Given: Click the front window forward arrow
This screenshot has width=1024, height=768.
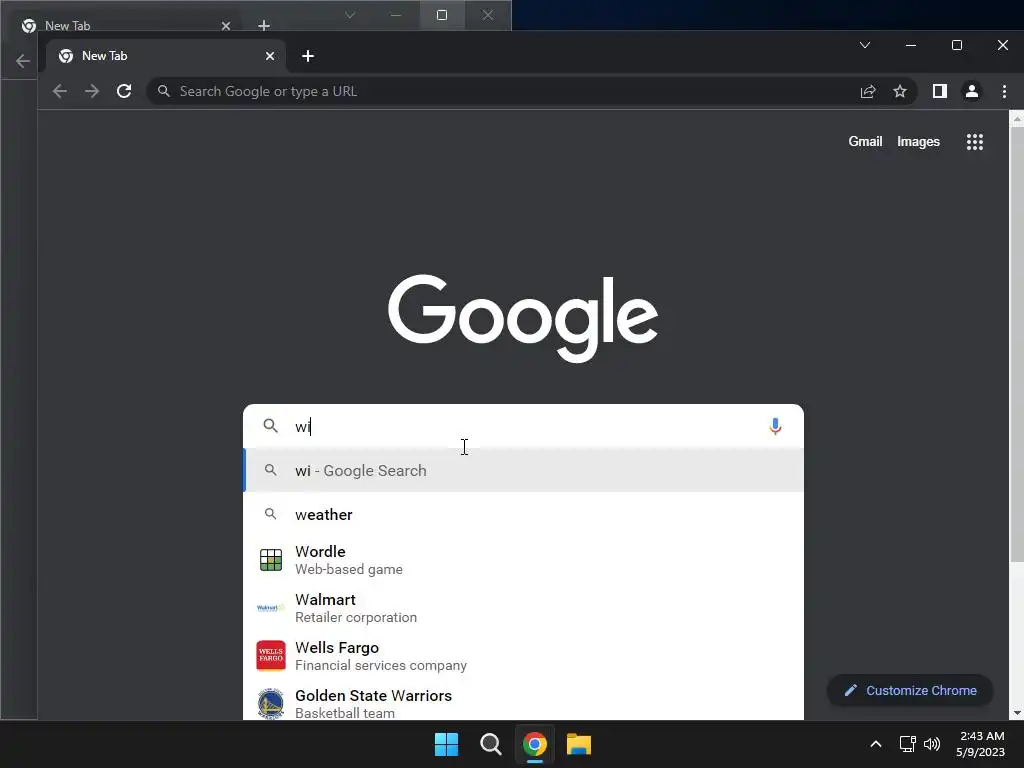Looking at the screenshot, I should click(x=92, y=91).
